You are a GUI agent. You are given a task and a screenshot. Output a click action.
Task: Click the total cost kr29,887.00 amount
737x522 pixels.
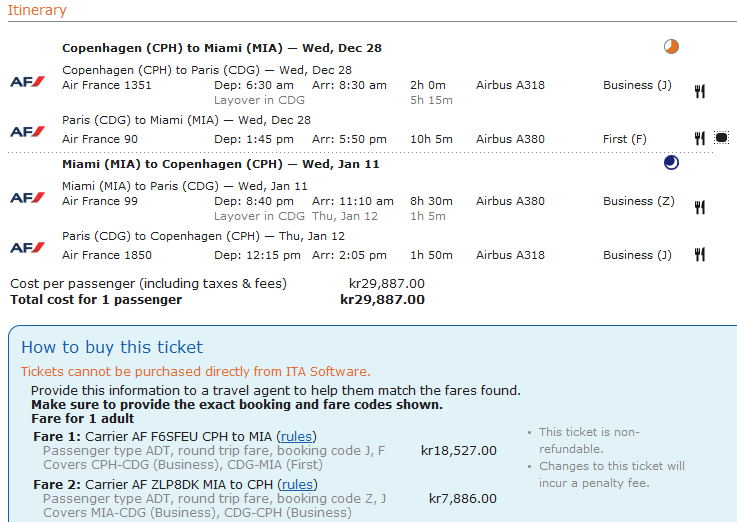coord(382,300)
